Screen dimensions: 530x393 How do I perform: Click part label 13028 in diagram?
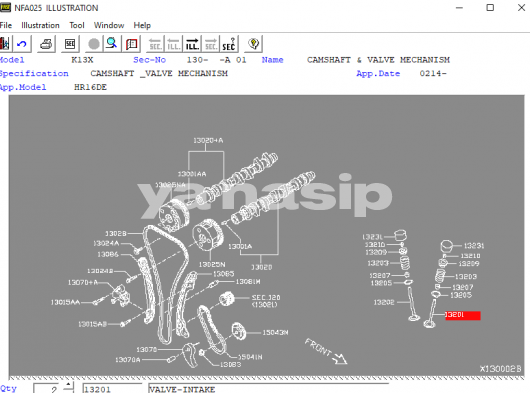point(116,234)
